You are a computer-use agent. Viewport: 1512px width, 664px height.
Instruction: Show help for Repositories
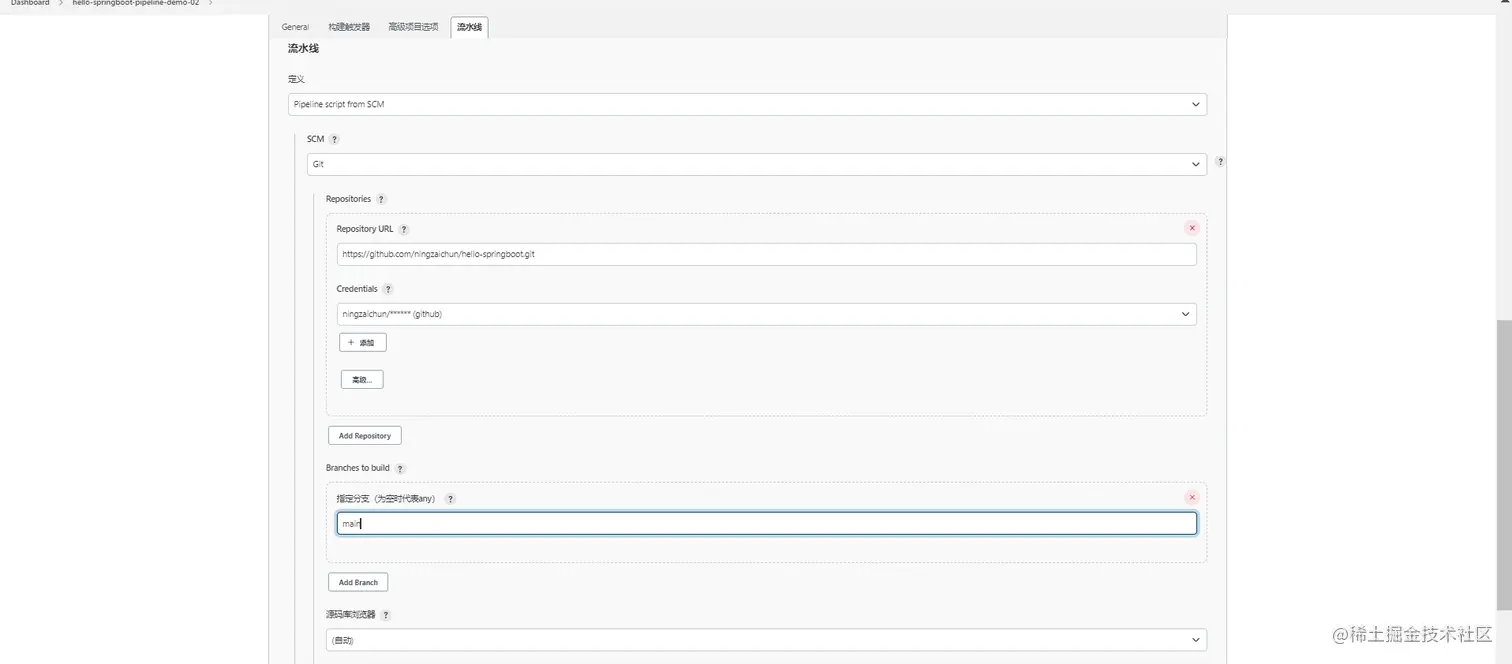tap(381, 199)
